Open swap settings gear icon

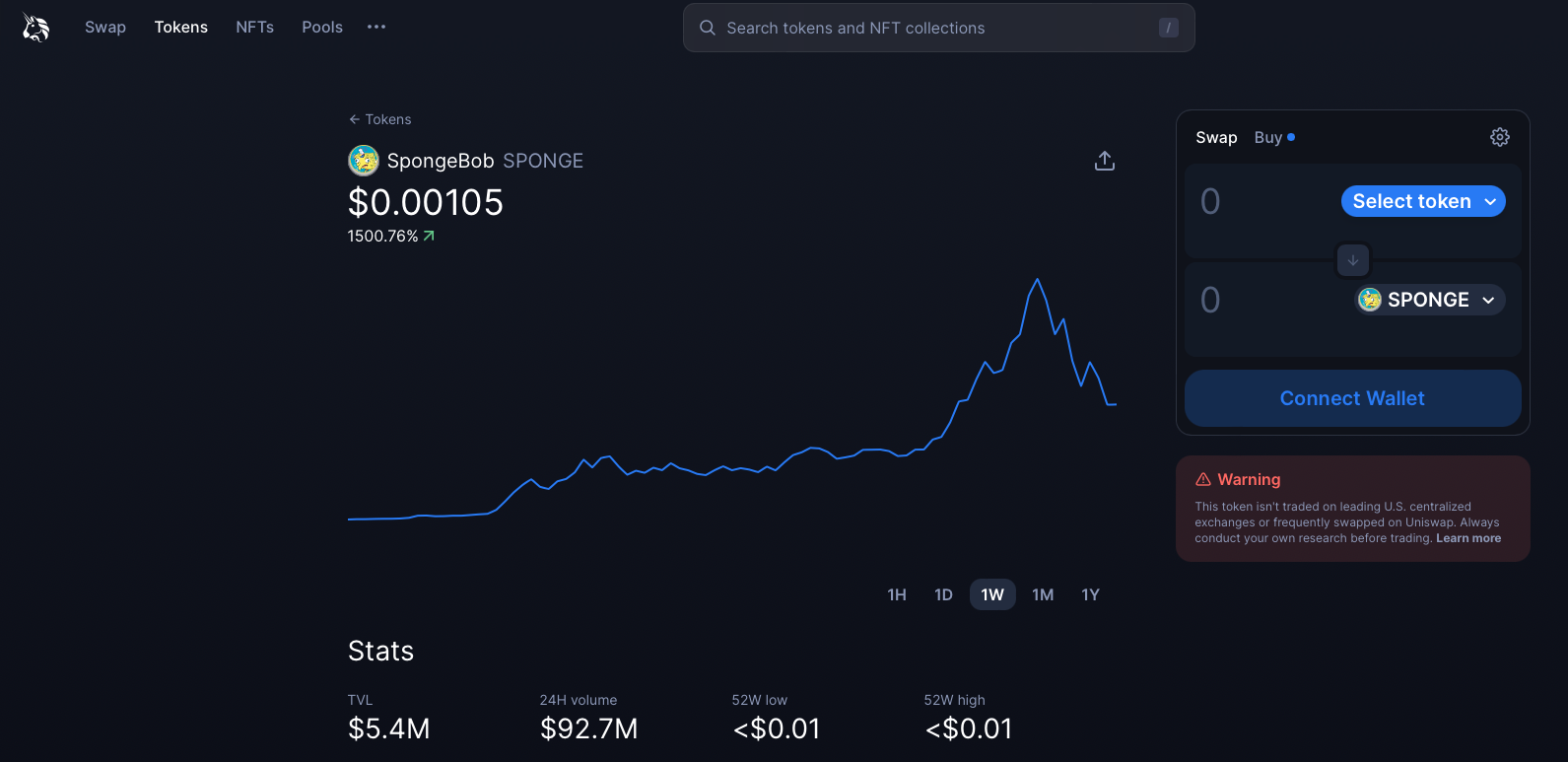(1500, 137)
